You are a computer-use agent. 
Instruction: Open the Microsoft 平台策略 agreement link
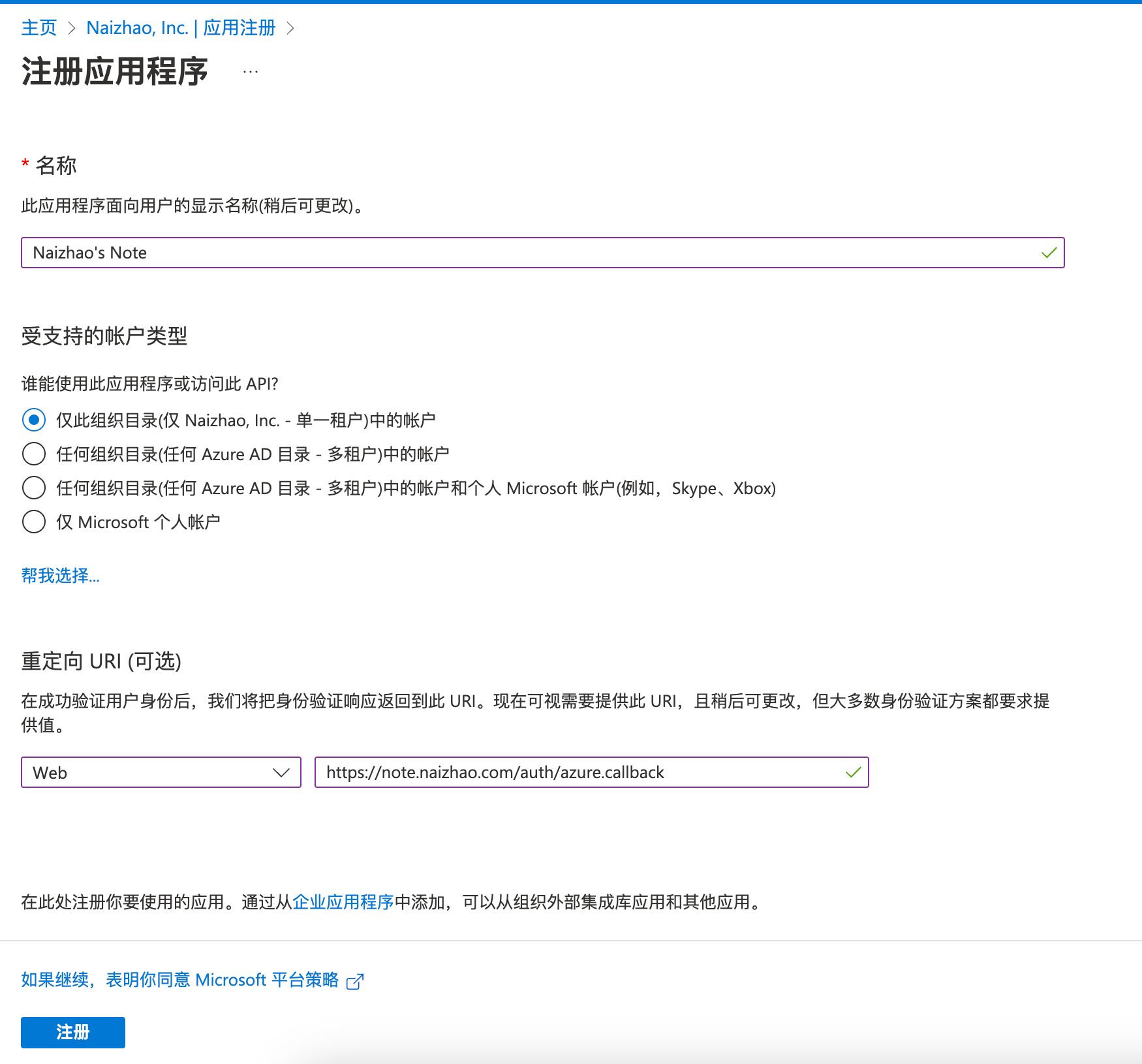pos(180,980)
